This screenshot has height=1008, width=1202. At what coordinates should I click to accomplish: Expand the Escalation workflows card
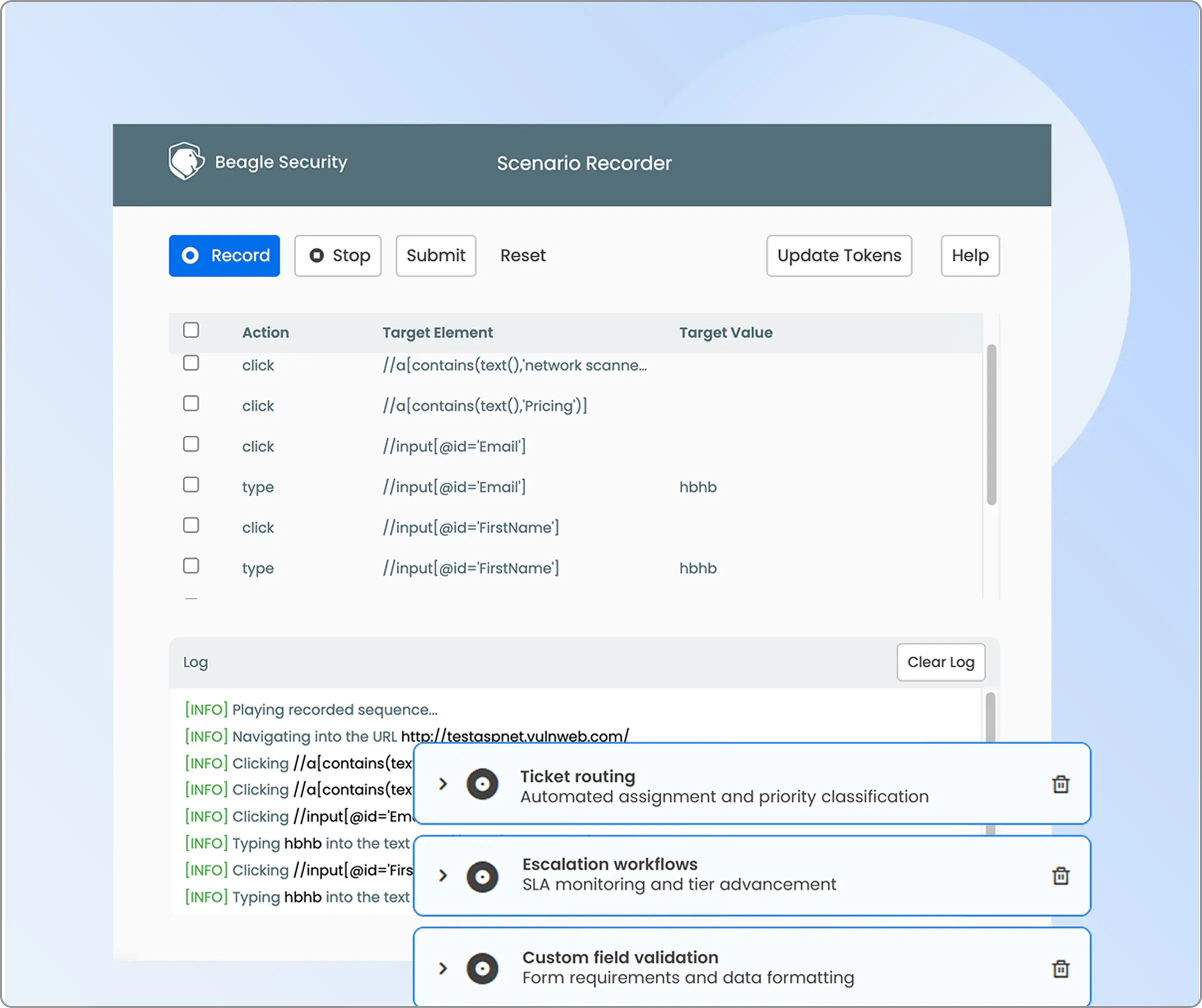coord(442,876)
